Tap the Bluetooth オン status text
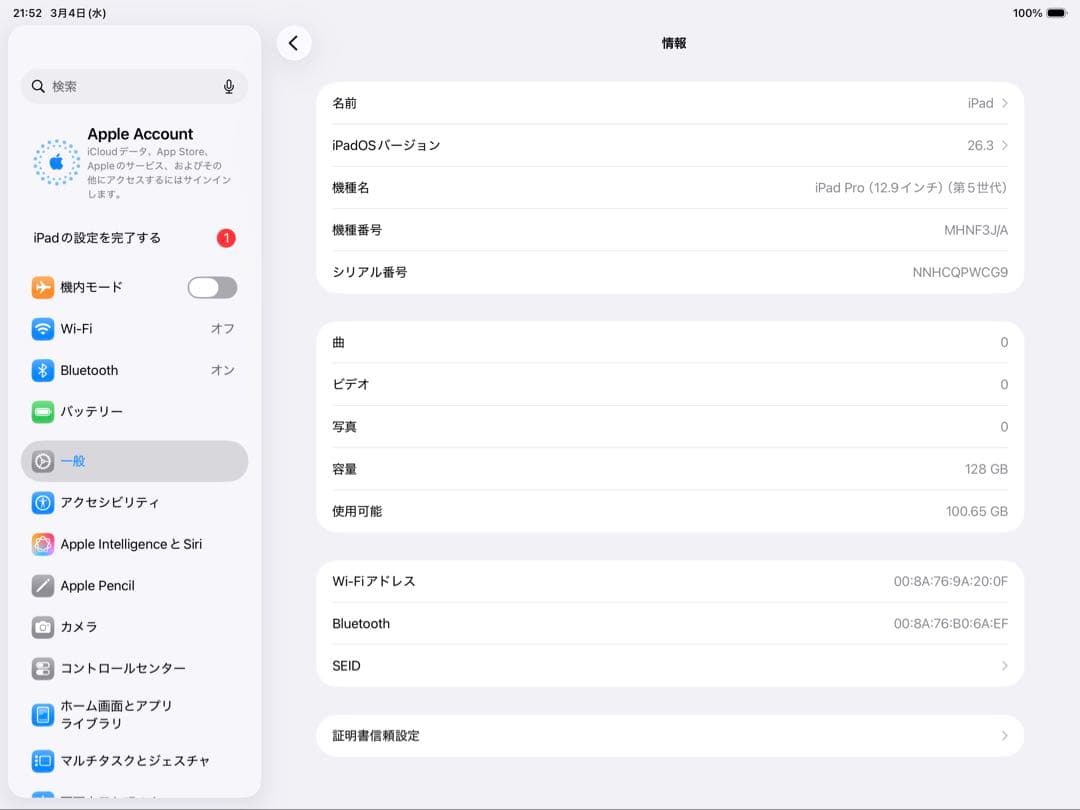 pyautogui.click(x=222, y=371)
